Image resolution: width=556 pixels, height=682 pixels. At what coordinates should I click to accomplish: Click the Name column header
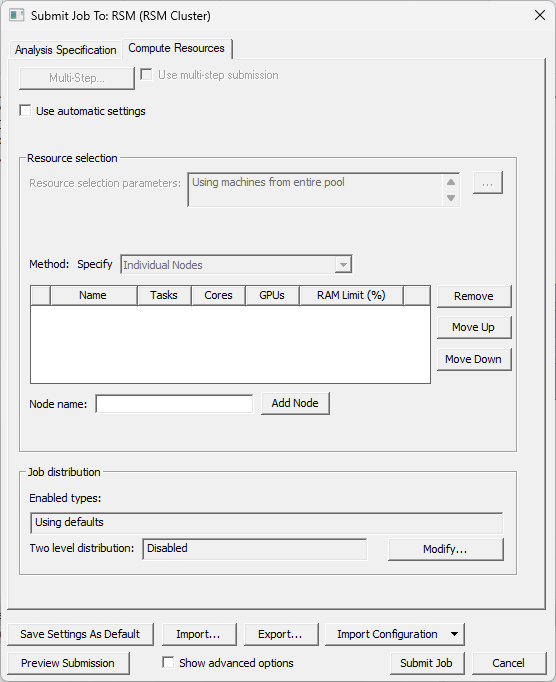[93, 296]
